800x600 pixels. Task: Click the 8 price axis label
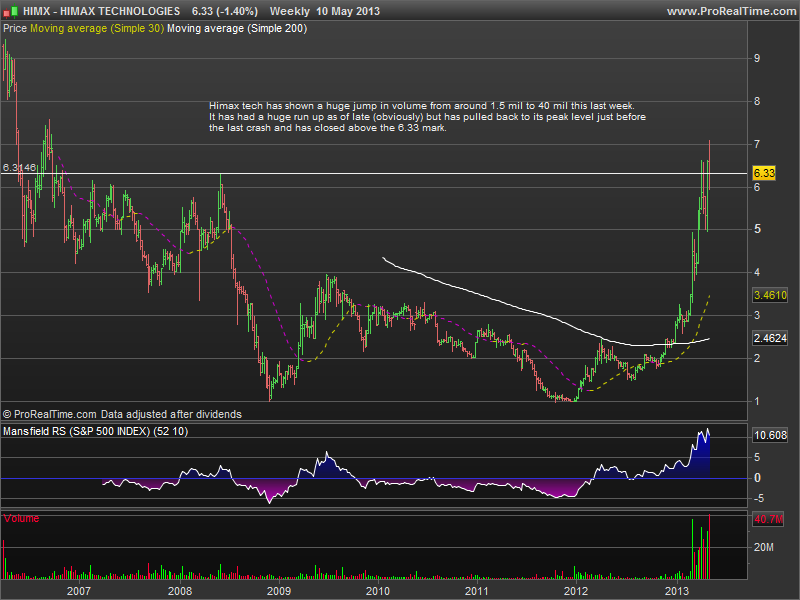[x=757, y=101]
